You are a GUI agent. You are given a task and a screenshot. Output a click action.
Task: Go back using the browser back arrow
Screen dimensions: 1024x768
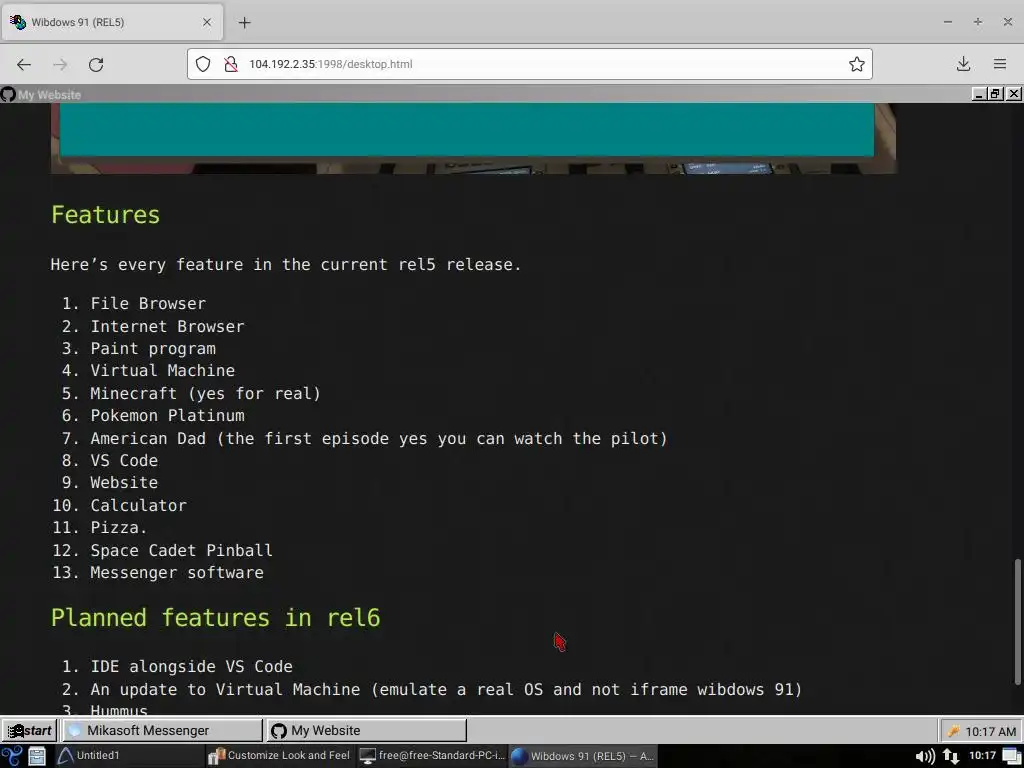tap(24, 64)
